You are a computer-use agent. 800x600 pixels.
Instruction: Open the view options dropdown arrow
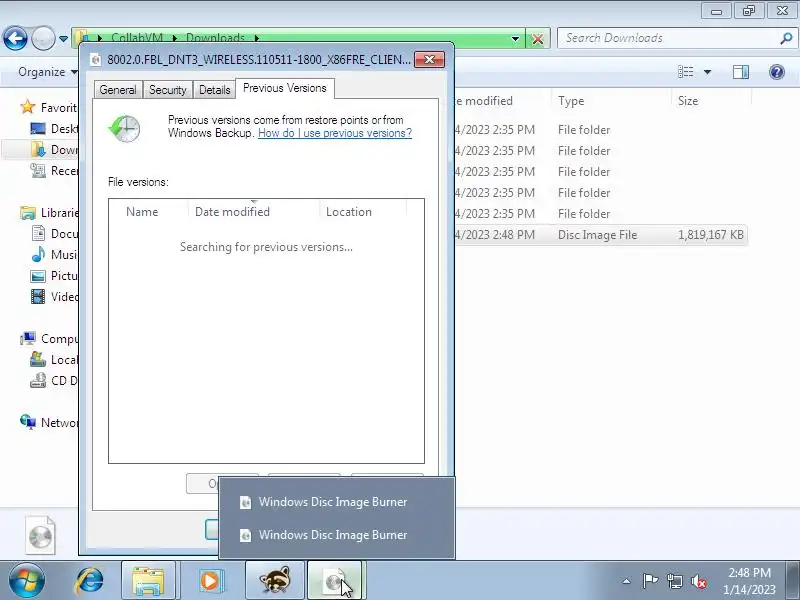[708, 72]
